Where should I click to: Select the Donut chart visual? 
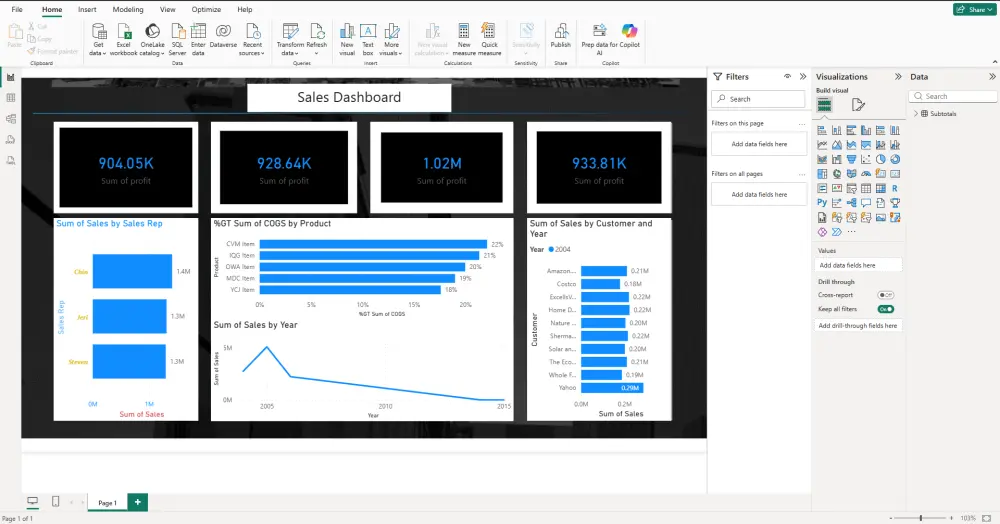click(895, 159)
